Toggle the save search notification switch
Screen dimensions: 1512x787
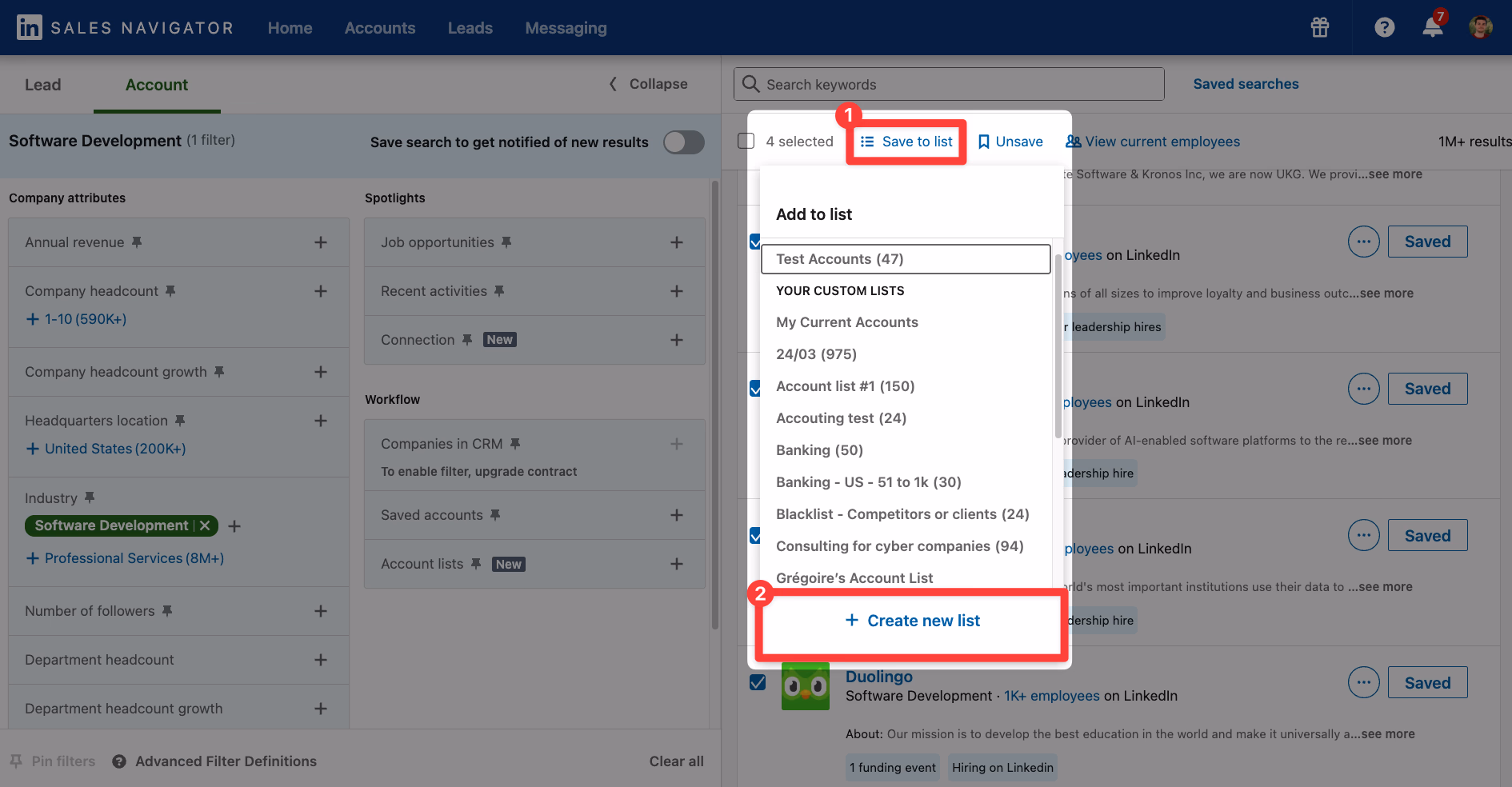pos(684,142)
